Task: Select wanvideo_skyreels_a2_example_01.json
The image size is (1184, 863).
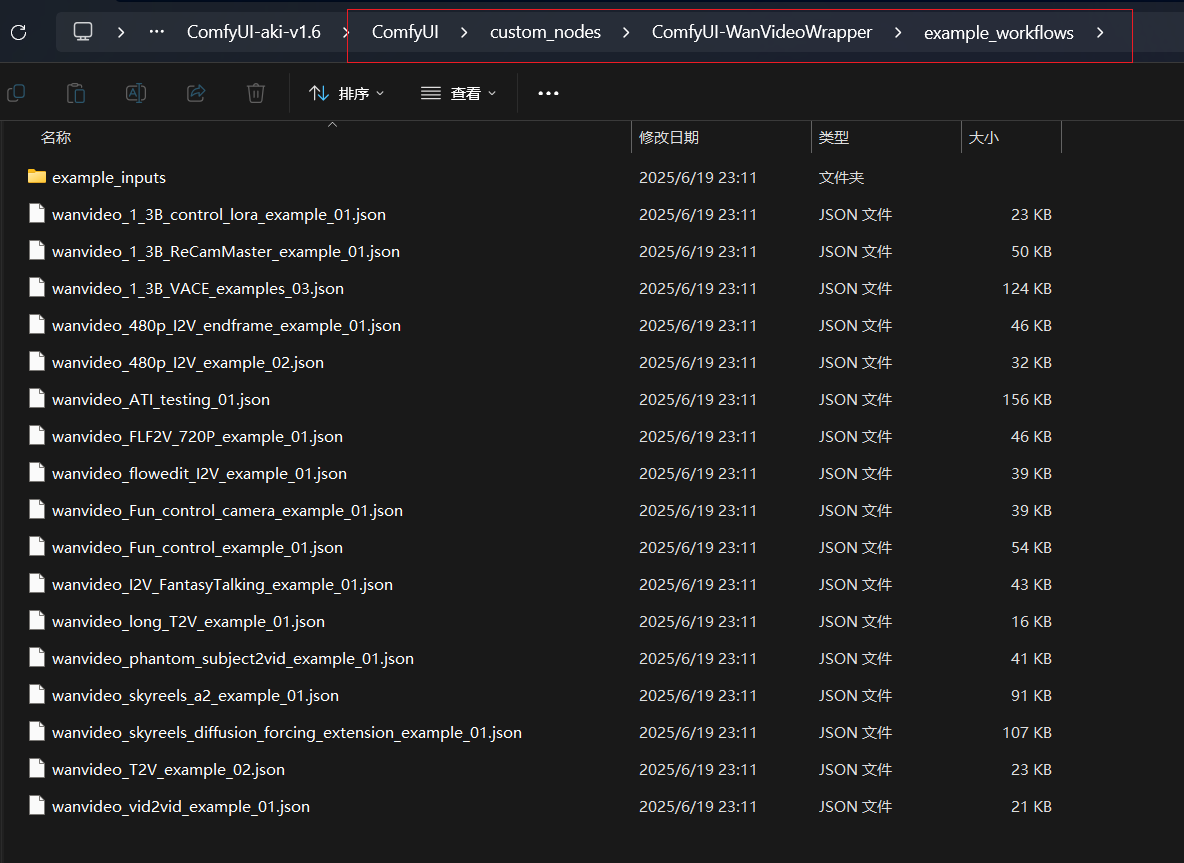Action: tap(195, 695)
